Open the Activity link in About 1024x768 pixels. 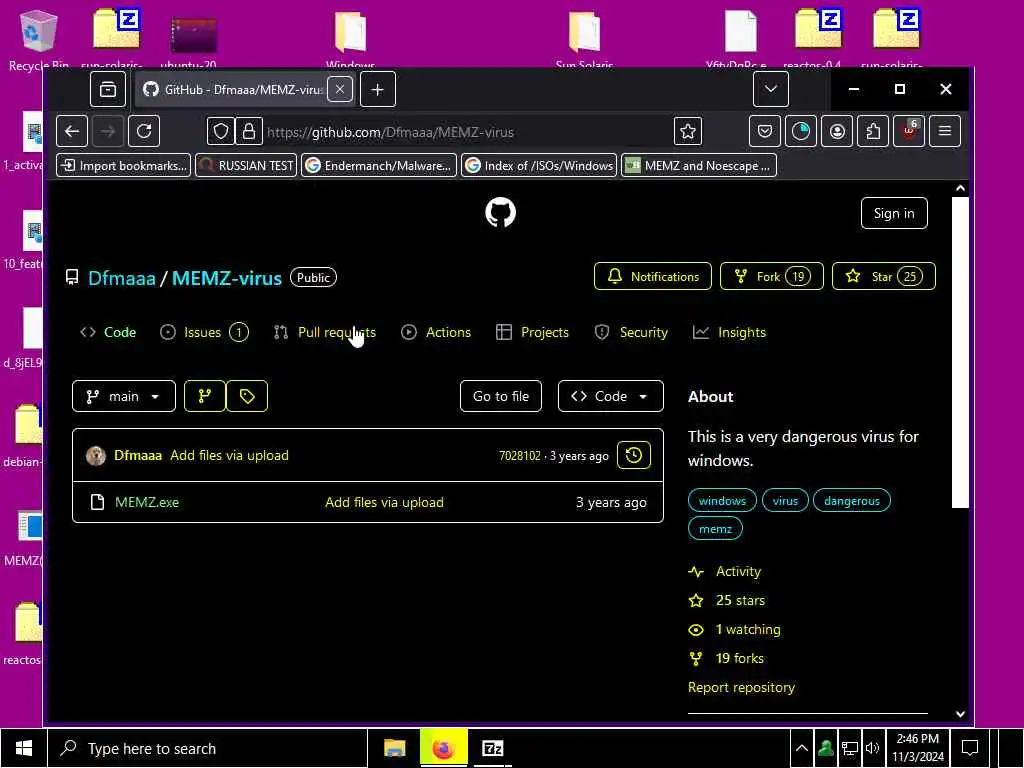tap(725, 571)
